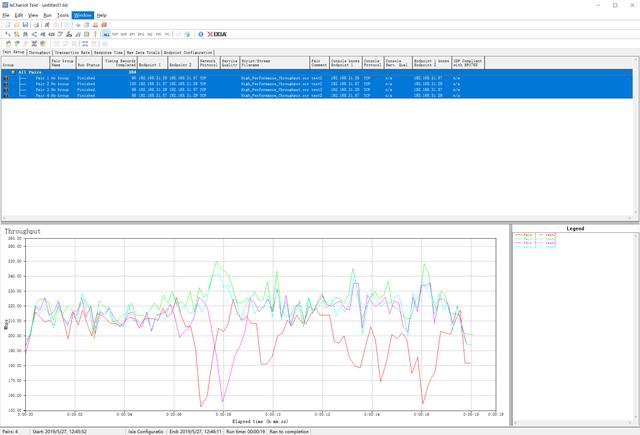The height and width of the screenshot is (435, 640).
Task: Click the Pair 1 row icon
Action: [x=7, y=77]
